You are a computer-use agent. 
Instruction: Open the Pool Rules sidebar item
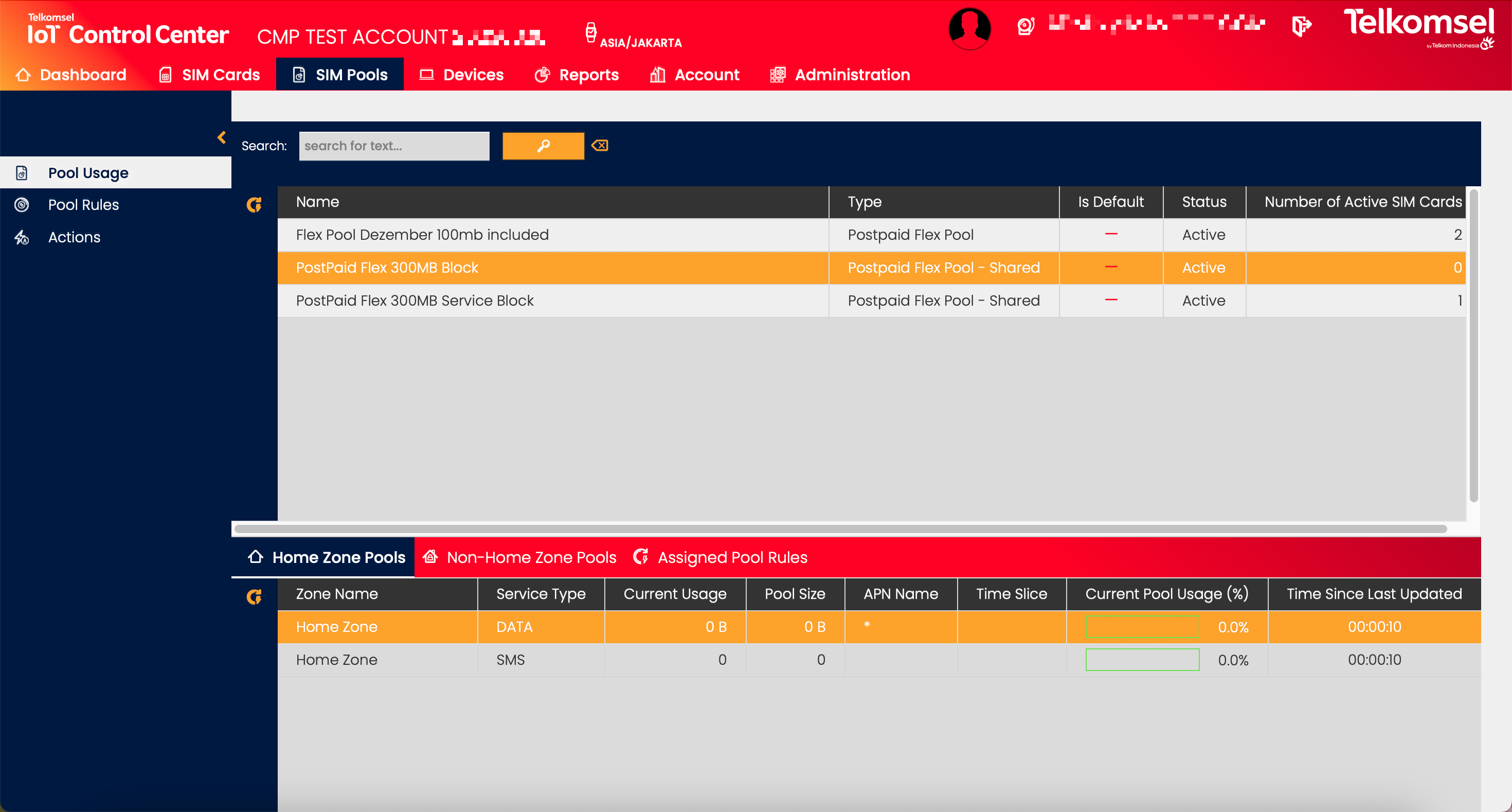coord(83,205)
